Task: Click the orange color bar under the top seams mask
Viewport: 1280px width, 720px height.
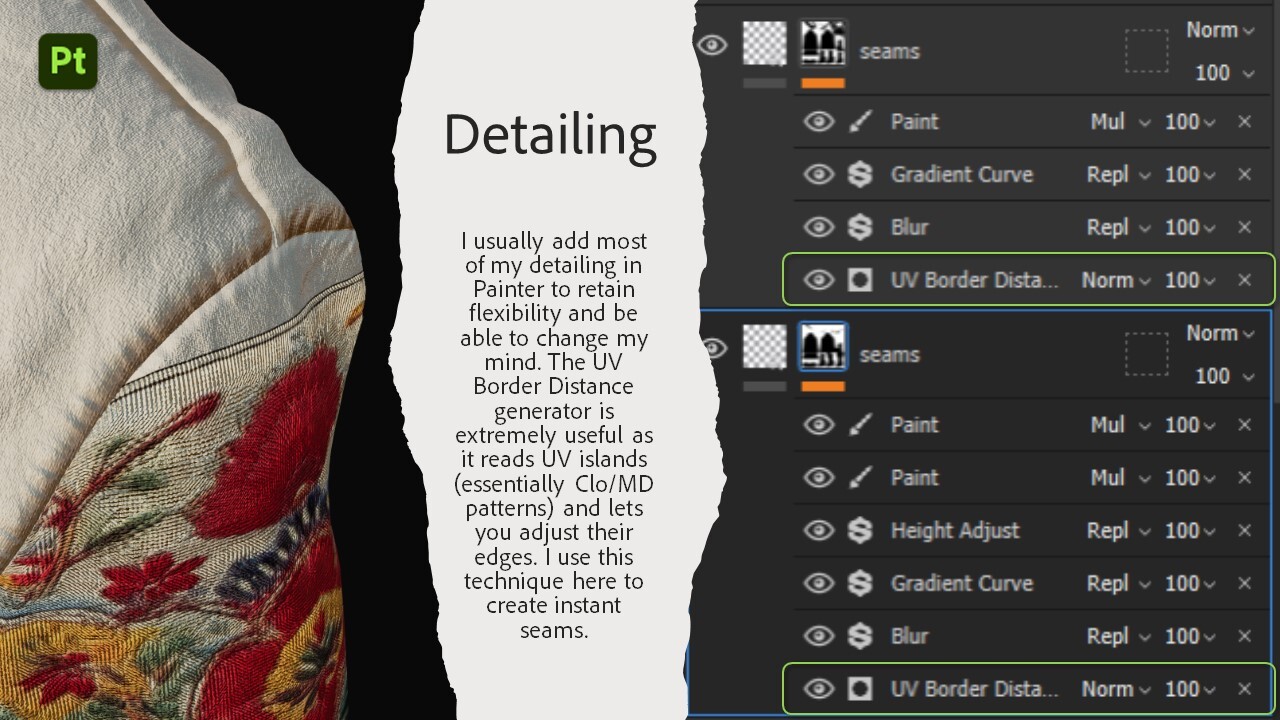Action: tap(823, 83)
